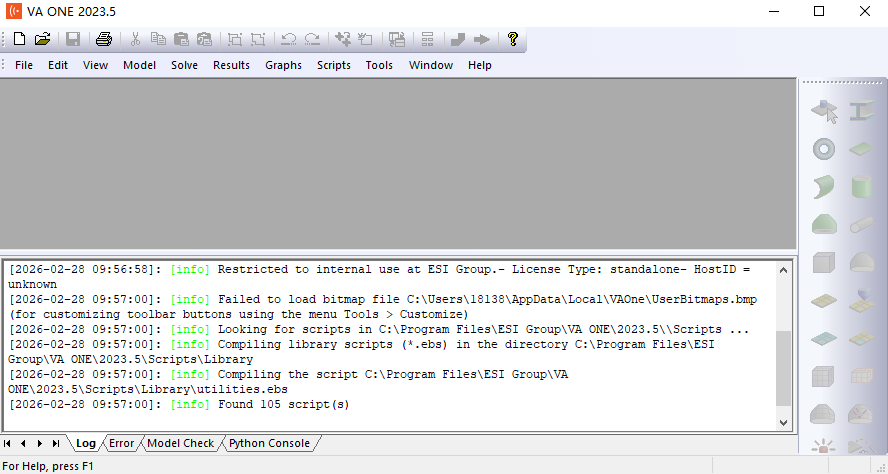Image resolution: width=888 pixels, height=474 pixels.
Task: Click the Undo arrow toolbar icon
Action: [289, 39]
